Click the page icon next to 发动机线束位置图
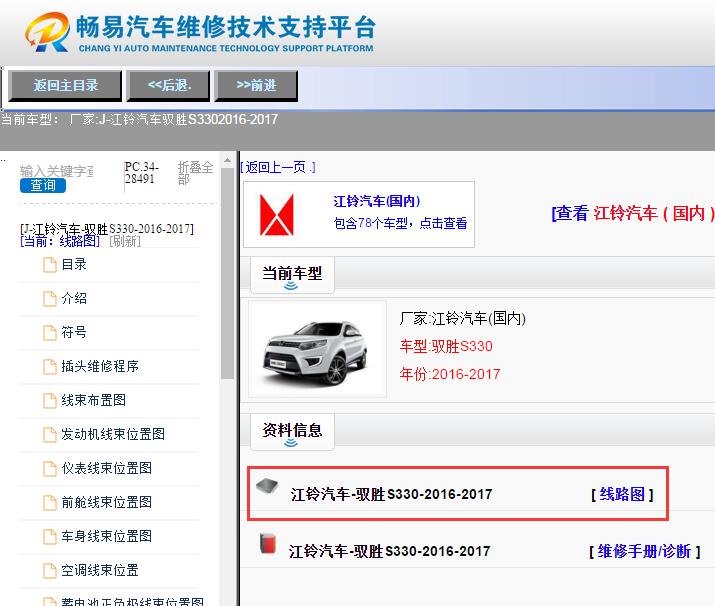 (x=50, y=435)
